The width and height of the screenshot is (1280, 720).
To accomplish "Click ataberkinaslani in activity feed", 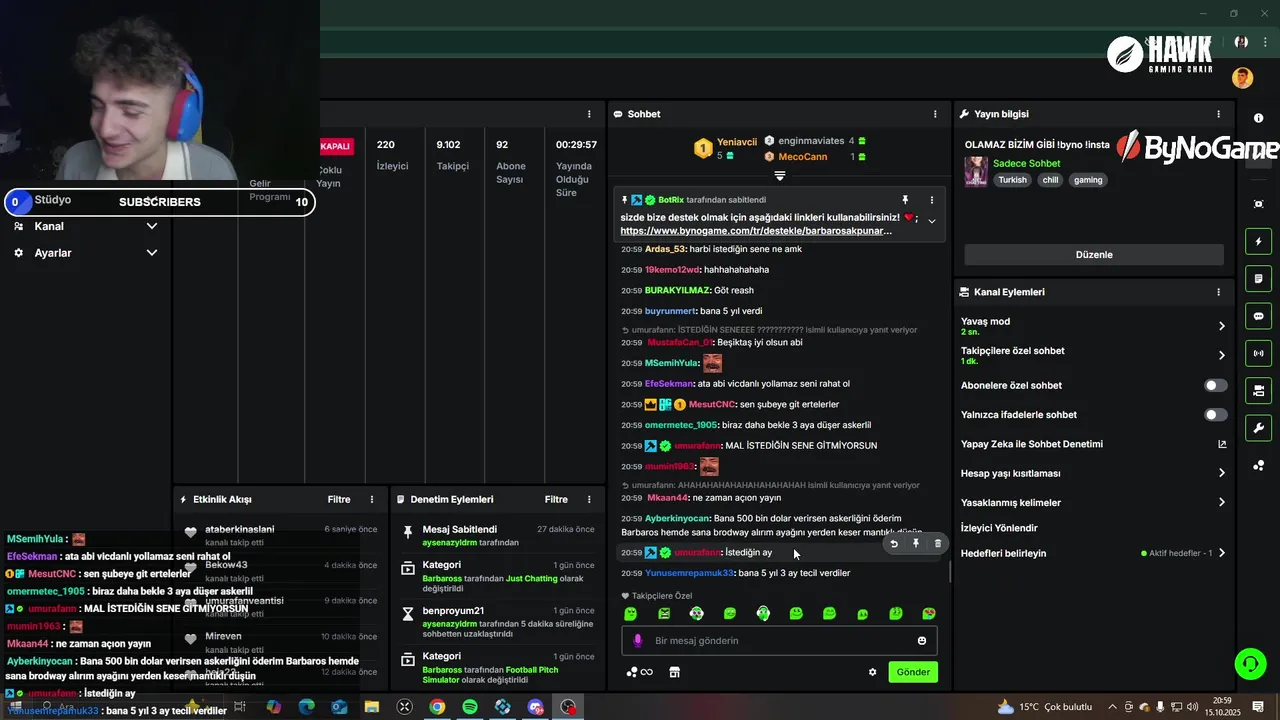I will pyautogui.click(x=240, y=529).
